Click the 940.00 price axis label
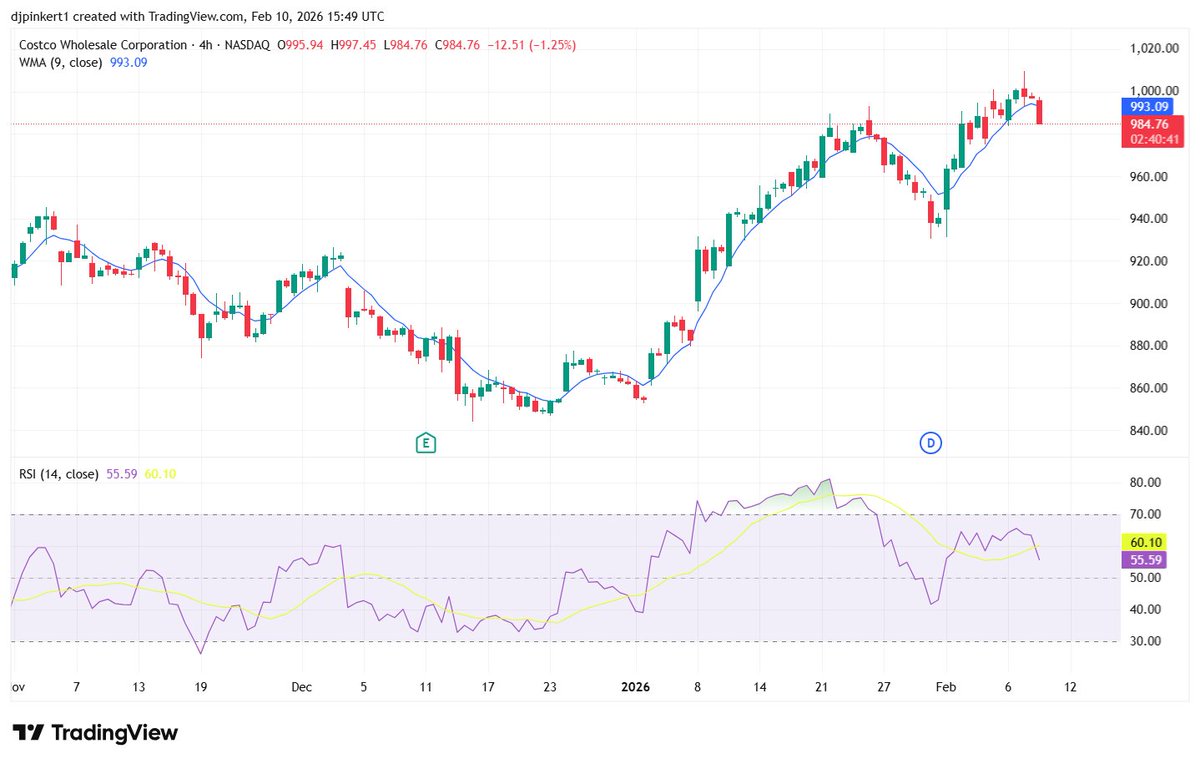The width and height of the screenshot is (1200, 764). pyautogui.click(x=1150, y=219)
